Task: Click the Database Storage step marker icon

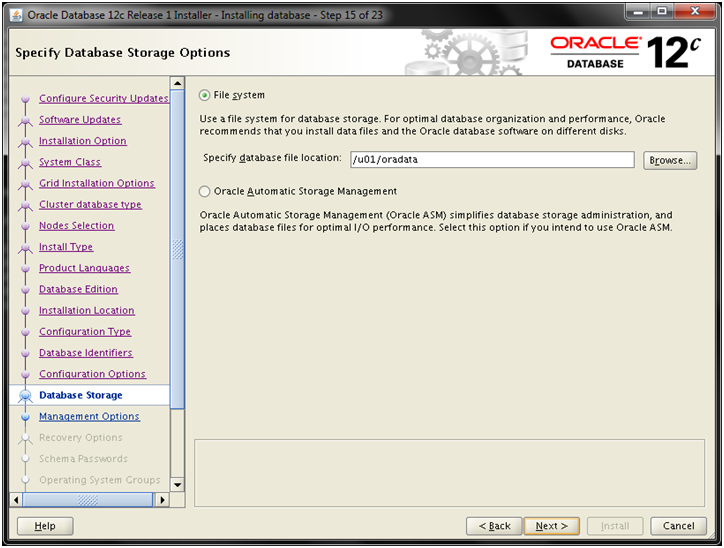Action: click(x=25, y=396)
